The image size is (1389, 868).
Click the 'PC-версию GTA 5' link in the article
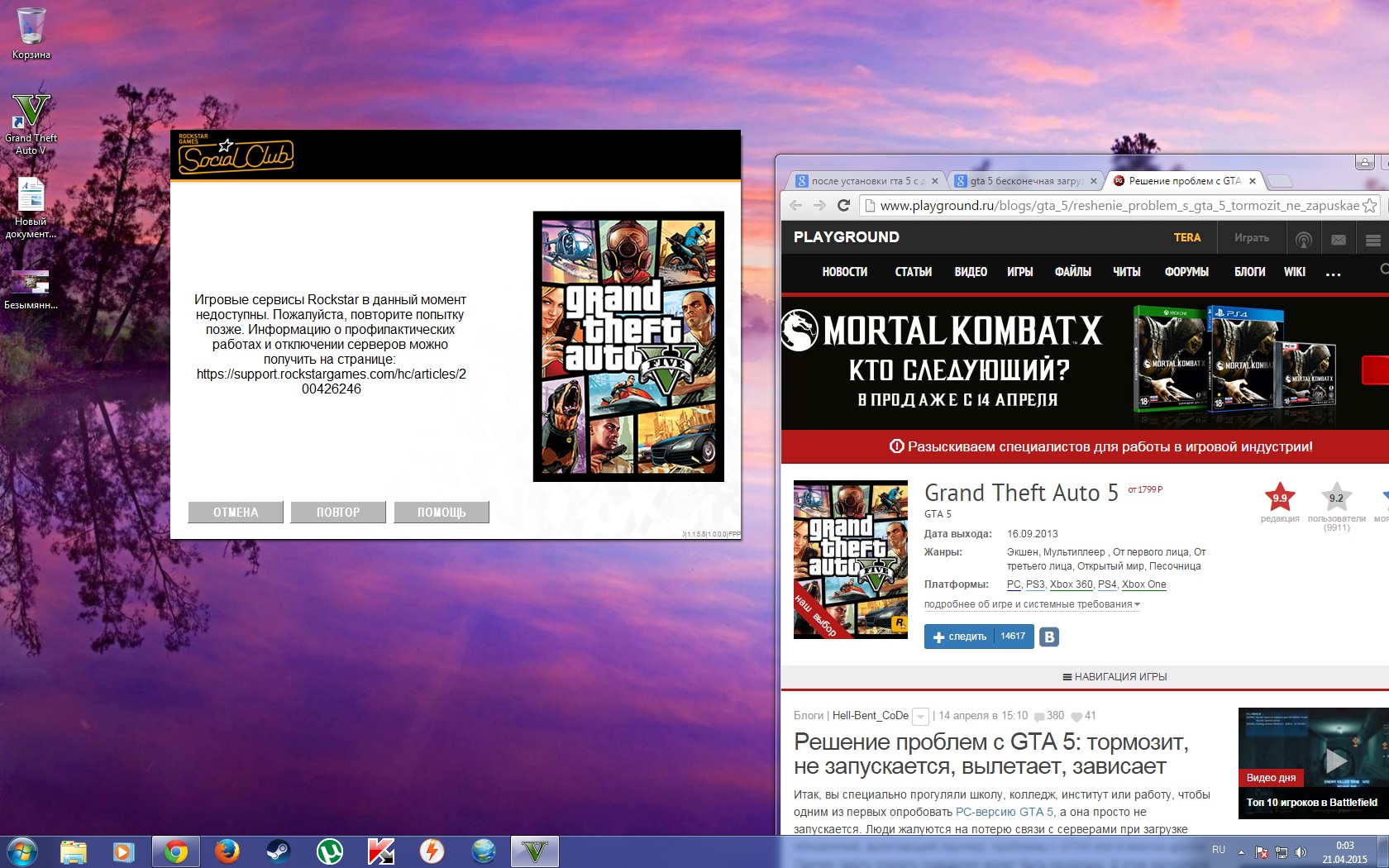tap(1005, 812)
